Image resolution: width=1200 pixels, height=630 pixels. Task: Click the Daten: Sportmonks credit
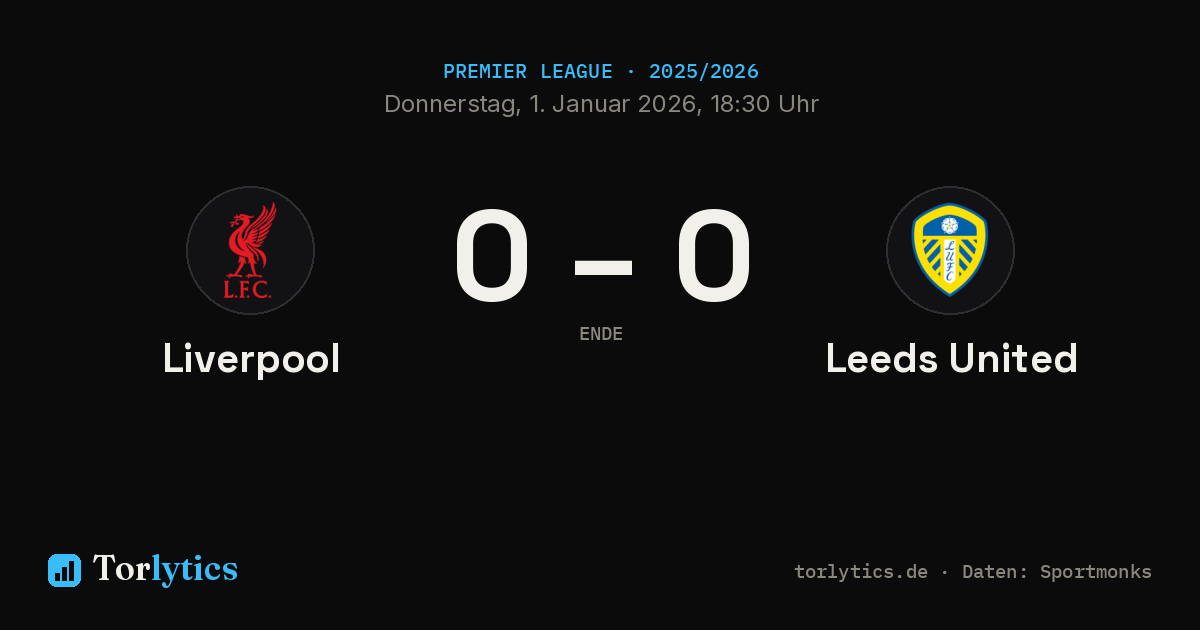[x=1057, y=572]
